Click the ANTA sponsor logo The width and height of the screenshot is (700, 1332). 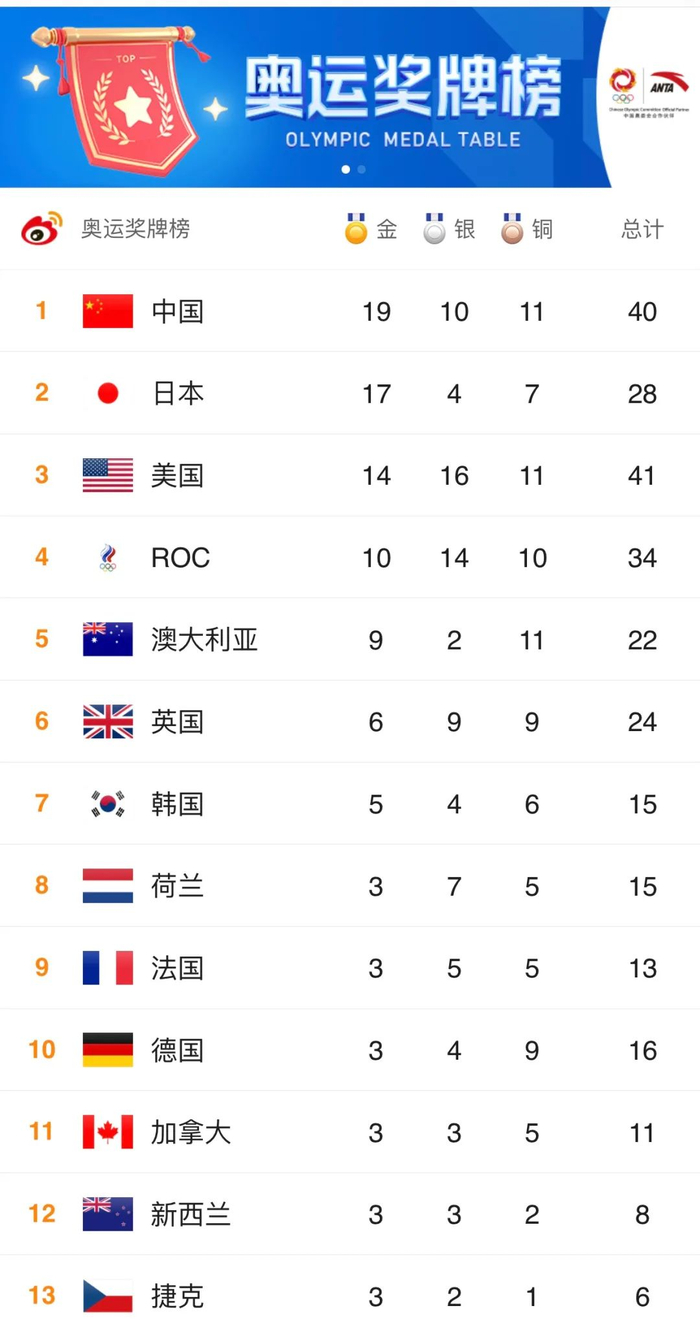click(668, 83)
